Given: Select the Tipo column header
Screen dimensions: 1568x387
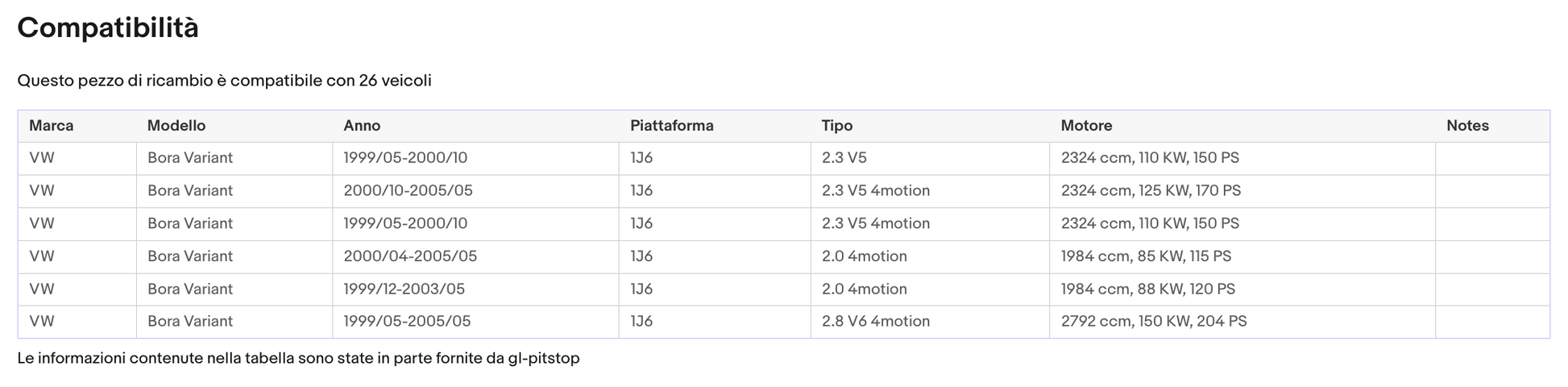Looking at the screenshot, I should [x=837, y=126].
